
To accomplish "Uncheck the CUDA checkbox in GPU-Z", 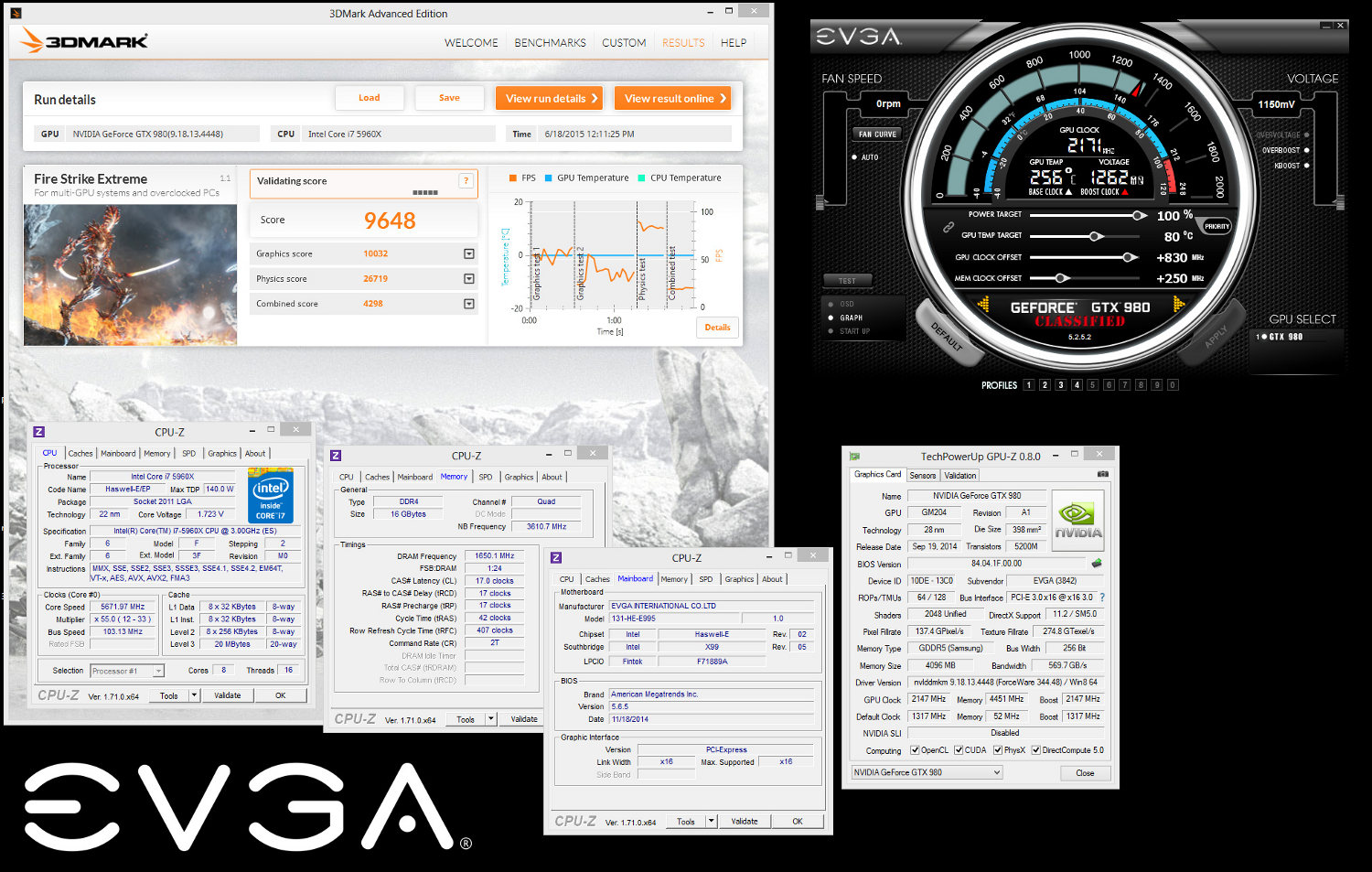I will click(x=959, y=750).
